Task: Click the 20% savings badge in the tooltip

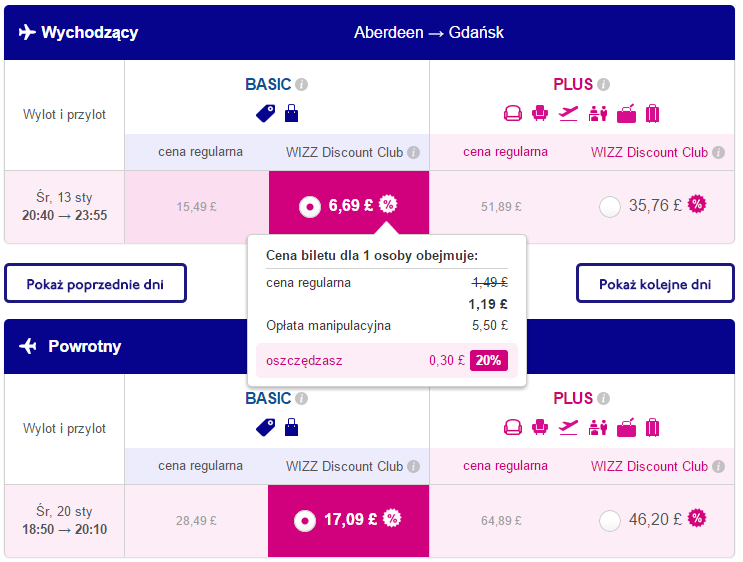Action: [x=489, y=361]
